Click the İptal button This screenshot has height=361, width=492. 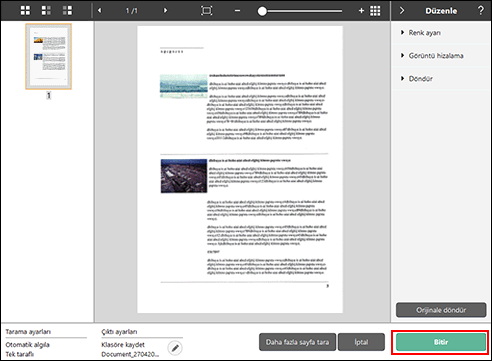(x=361, y=342)
